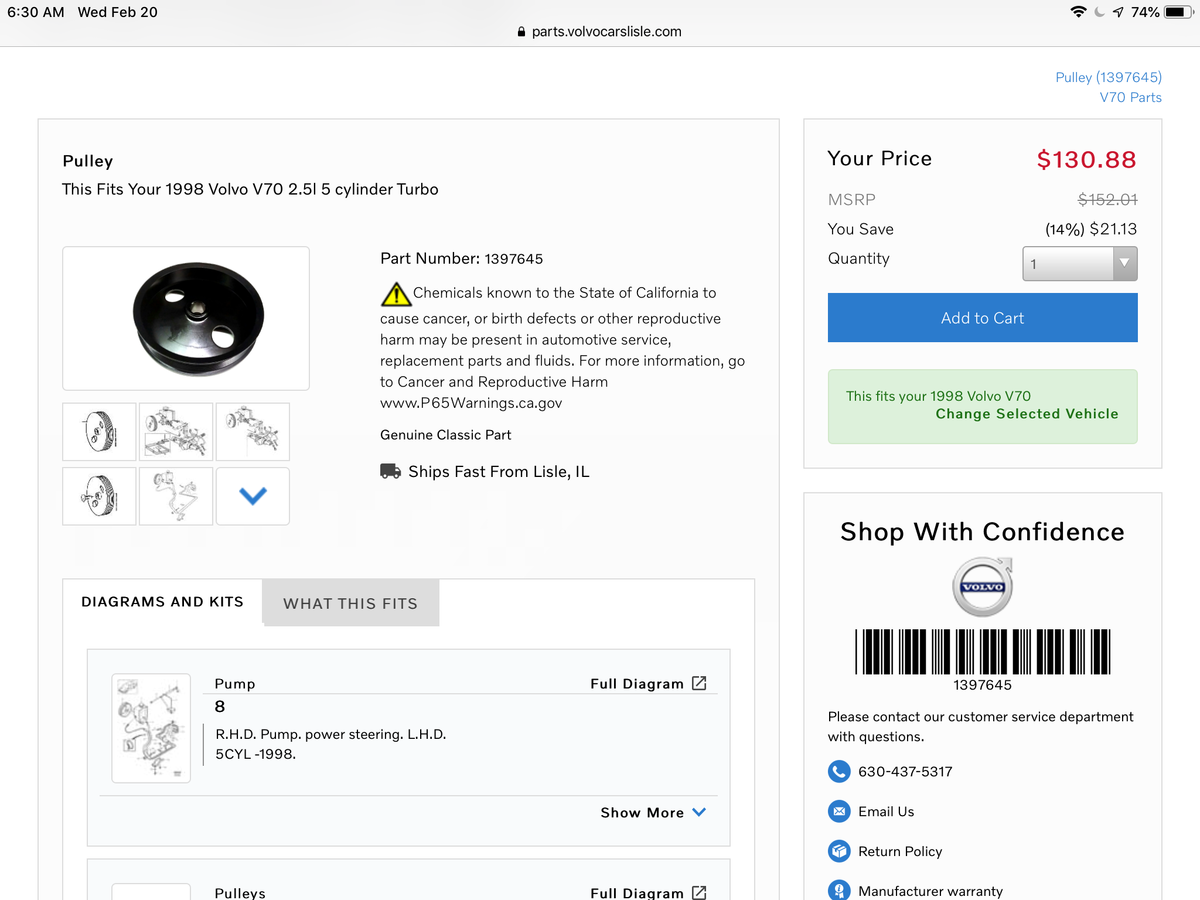Image resolution: width=1200 pixels, height=900 pixels.
Task: Click the Pulley (1397645) breadcrumb link
Action: point(1108,77)
